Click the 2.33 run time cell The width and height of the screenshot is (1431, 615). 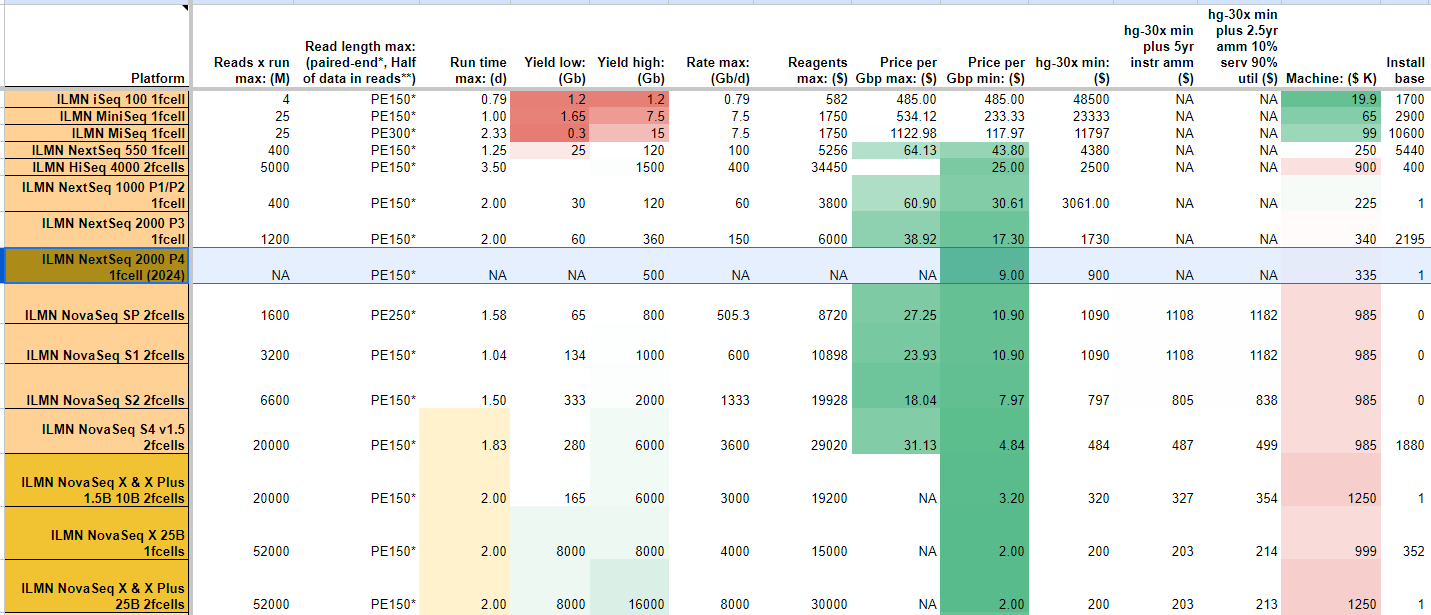click(464, 133)
